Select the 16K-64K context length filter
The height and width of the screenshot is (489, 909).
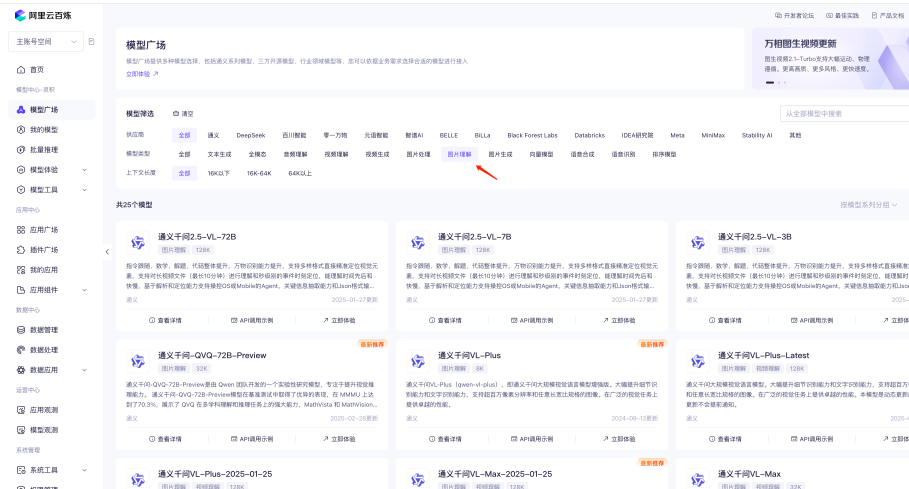click(252, 173)
